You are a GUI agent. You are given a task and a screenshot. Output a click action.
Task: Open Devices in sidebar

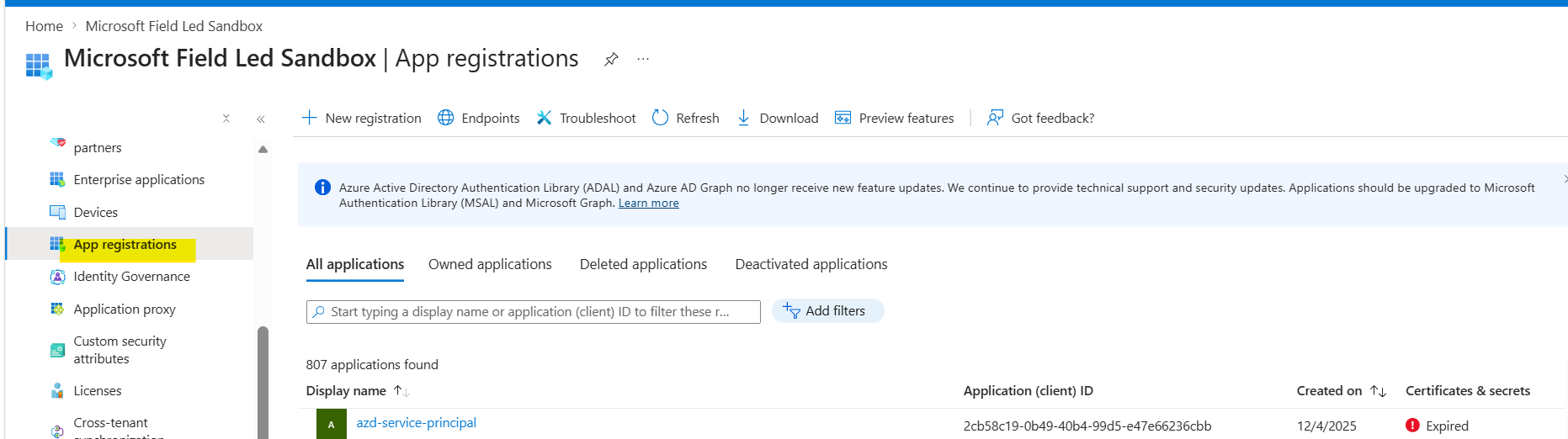coord(96,213)
